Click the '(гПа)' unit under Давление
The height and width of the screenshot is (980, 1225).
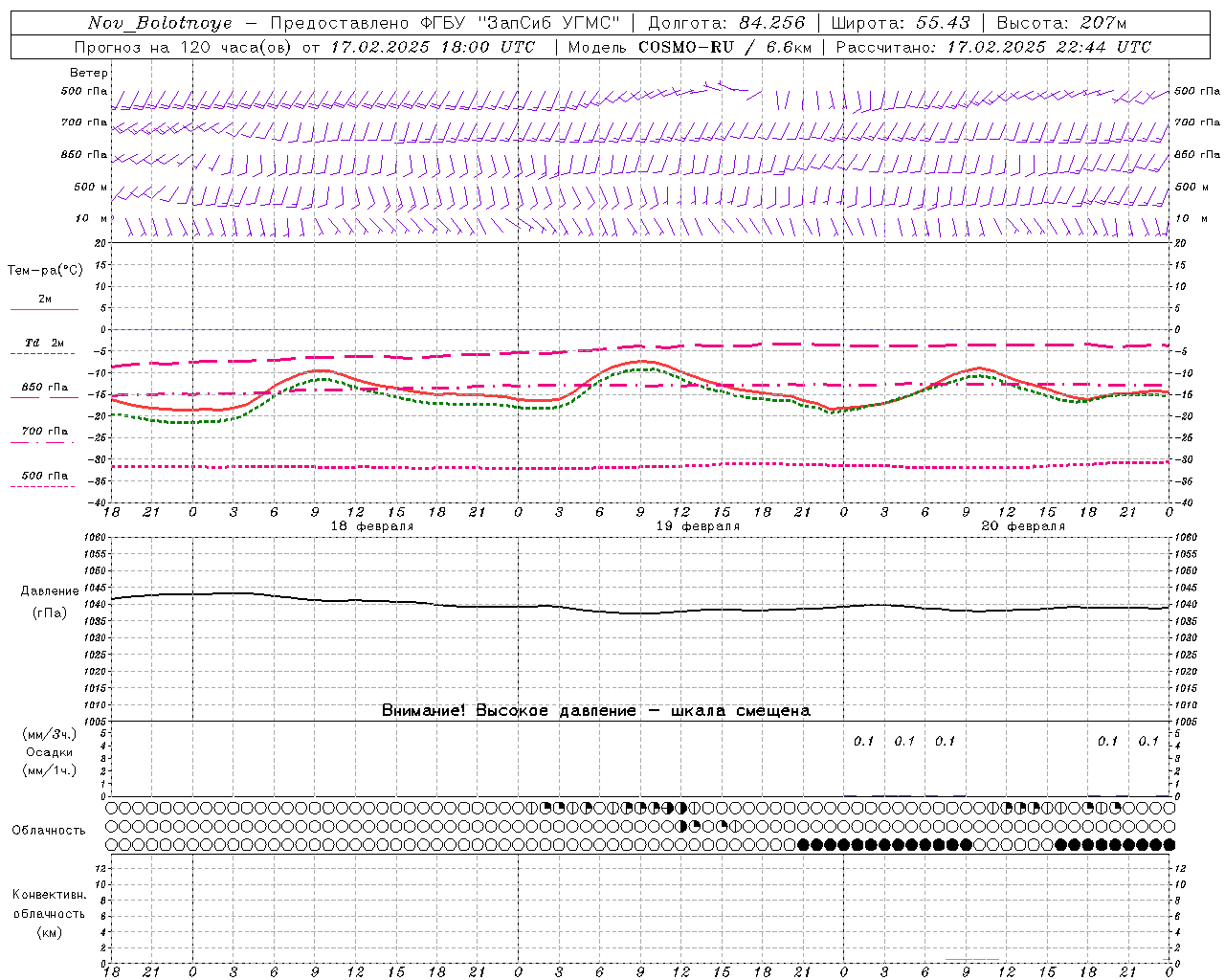(50, 612)
